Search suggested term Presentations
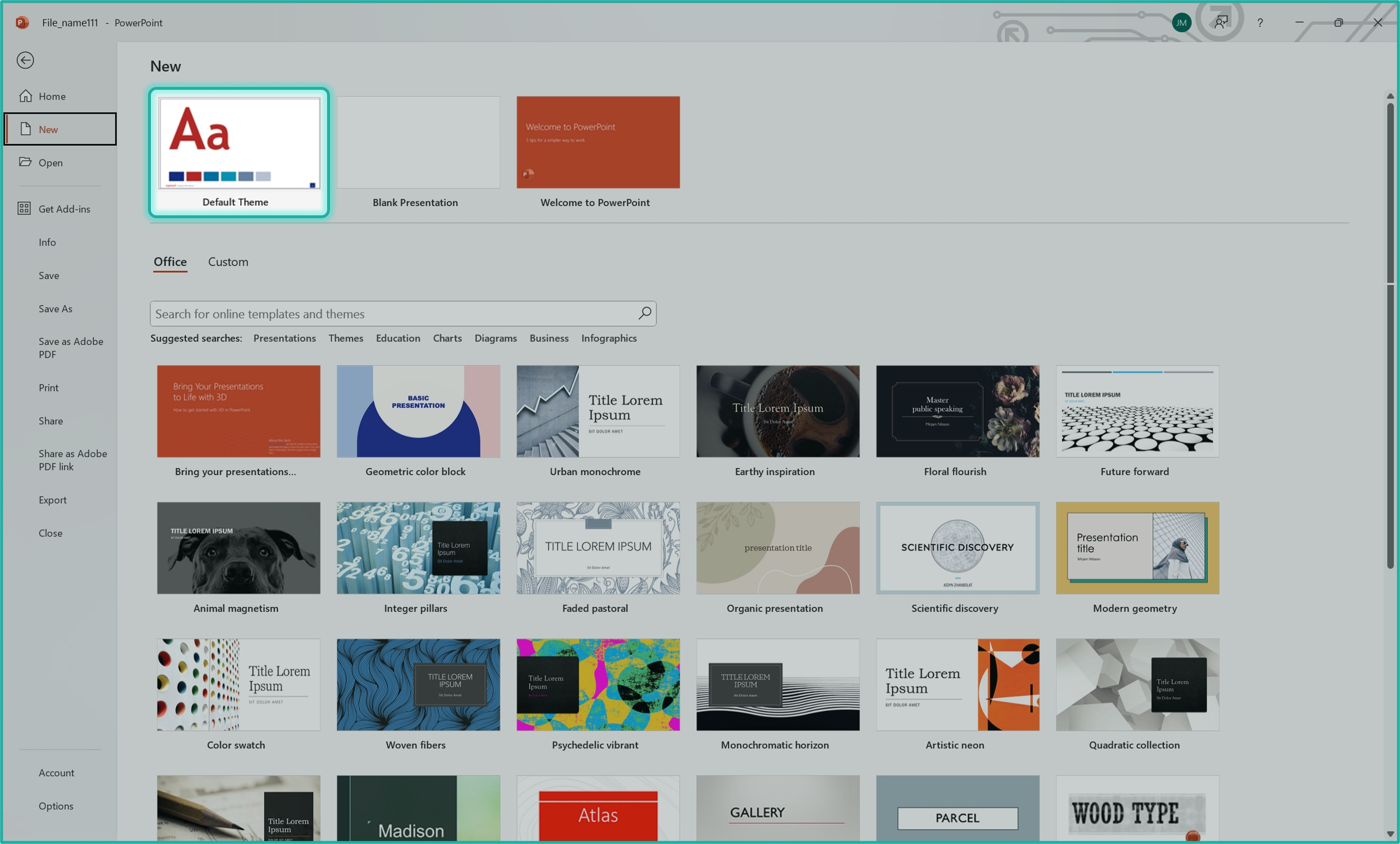 [x=284, y=338]
